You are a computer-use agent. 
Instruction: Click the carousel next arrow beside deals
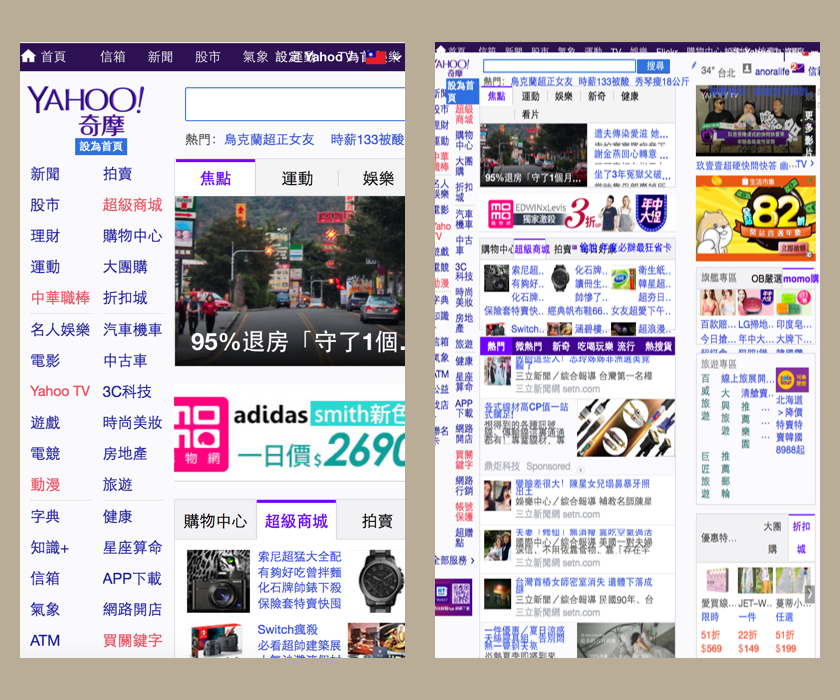pos(809,593)
